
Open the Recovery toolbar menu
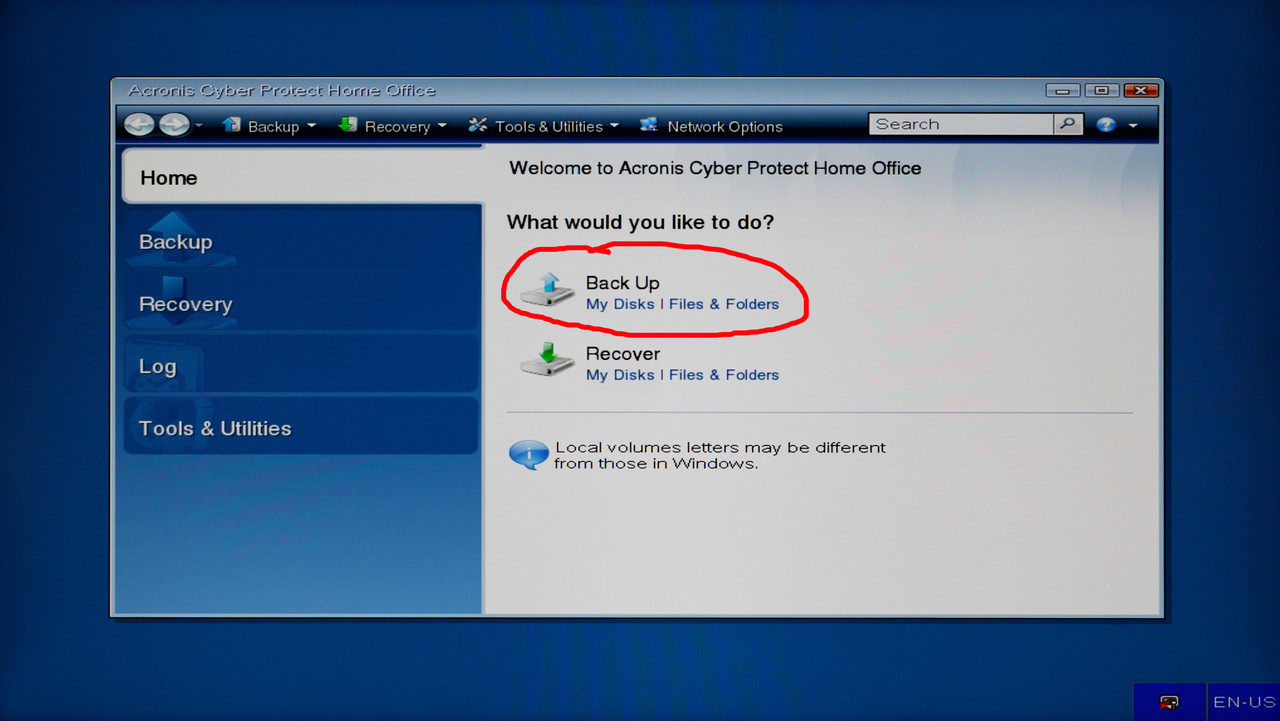pyautogui.click(x=392, y=126)
